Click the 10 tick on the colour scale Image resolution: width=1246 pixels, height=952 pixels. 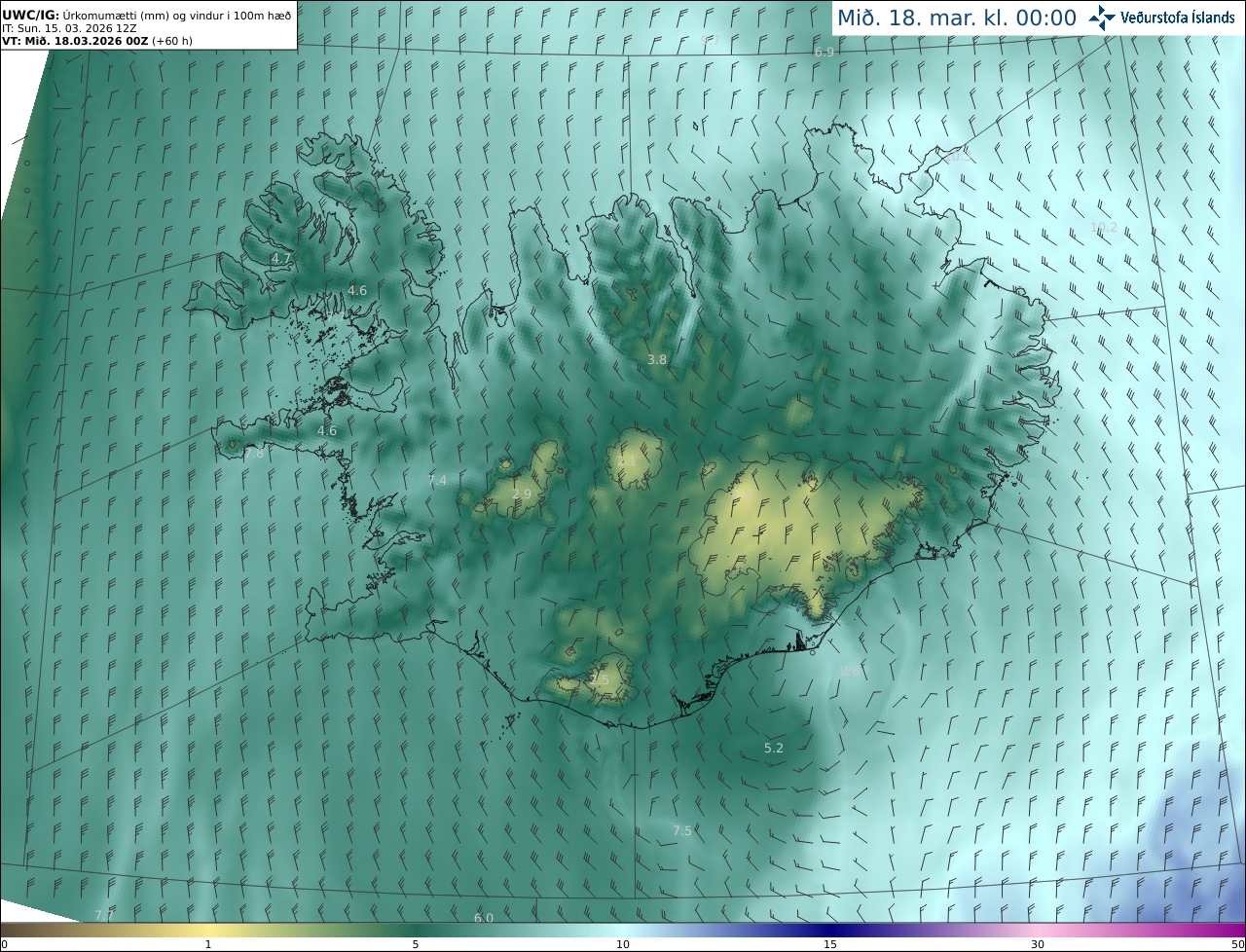click(x=623, y=944)
